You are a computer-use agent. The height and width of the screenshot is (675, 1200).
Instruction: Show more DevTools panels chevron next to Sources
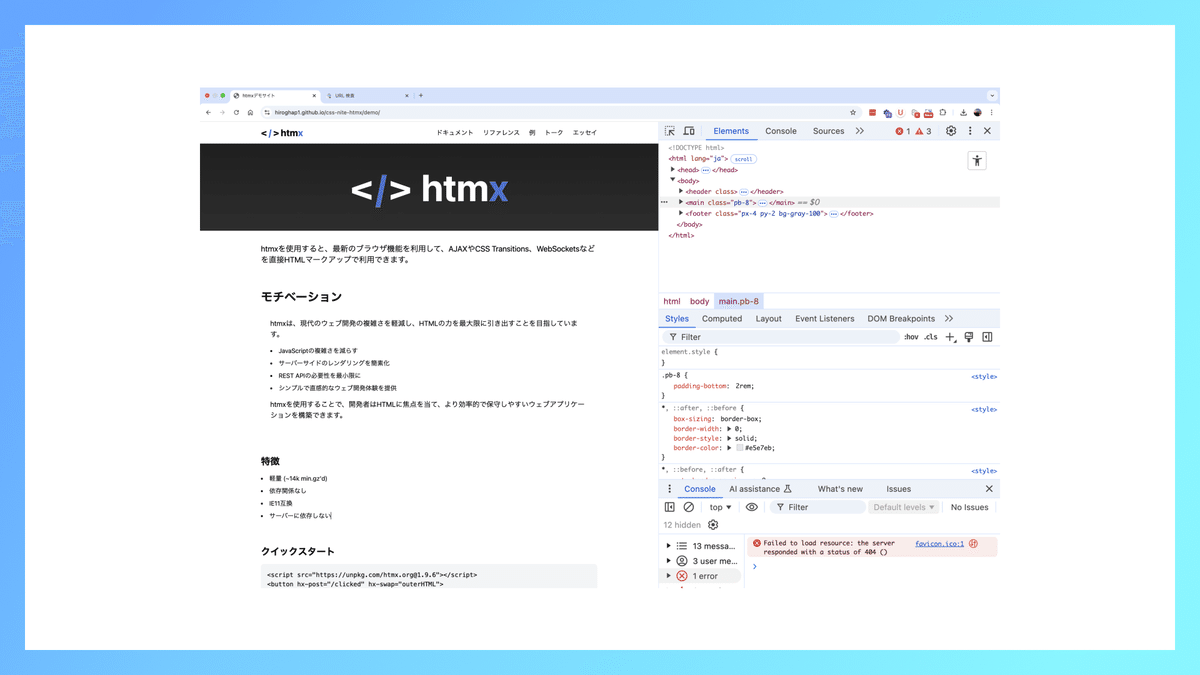click(x=859, y=131)
